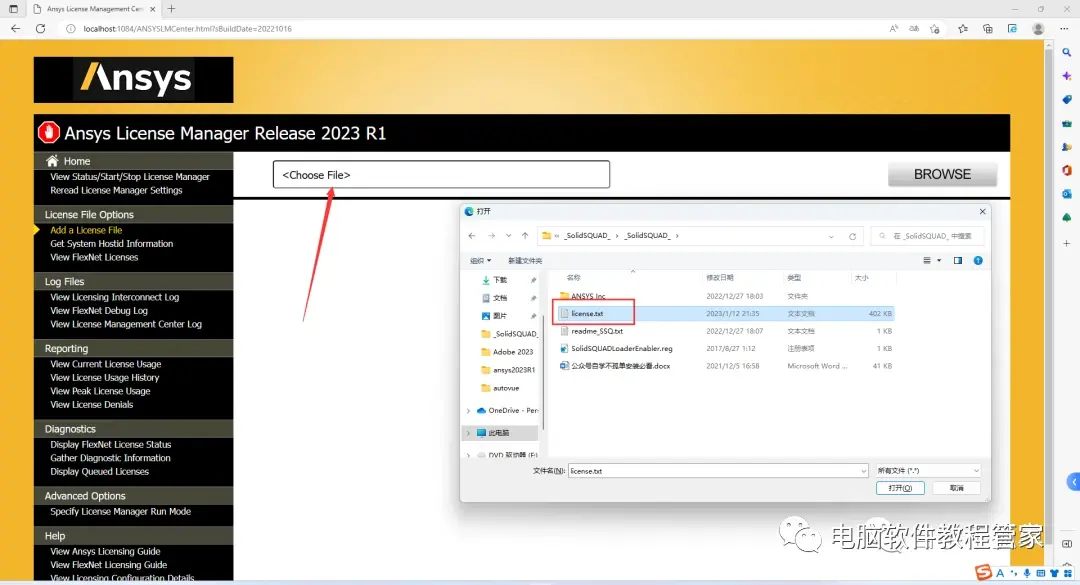Go up one folder in the file dialog
Image resolution: width=1080 pixels, height=585 pixels.
pyautogui.click(x=525, y=236)
